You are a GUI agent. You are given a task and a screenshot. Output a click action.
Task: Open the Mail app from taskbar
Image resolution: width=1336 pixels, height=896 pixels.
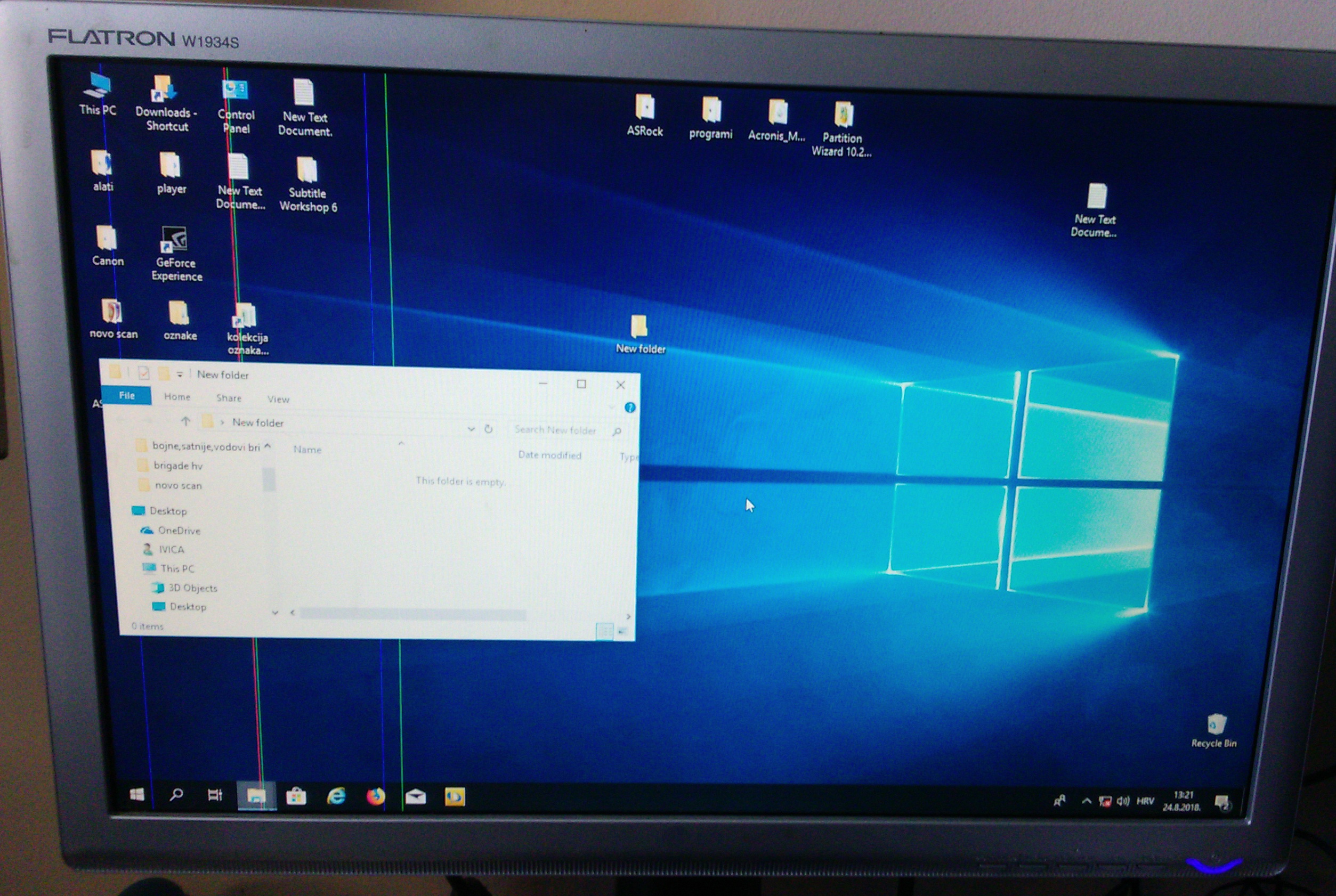tap(416, 796)
